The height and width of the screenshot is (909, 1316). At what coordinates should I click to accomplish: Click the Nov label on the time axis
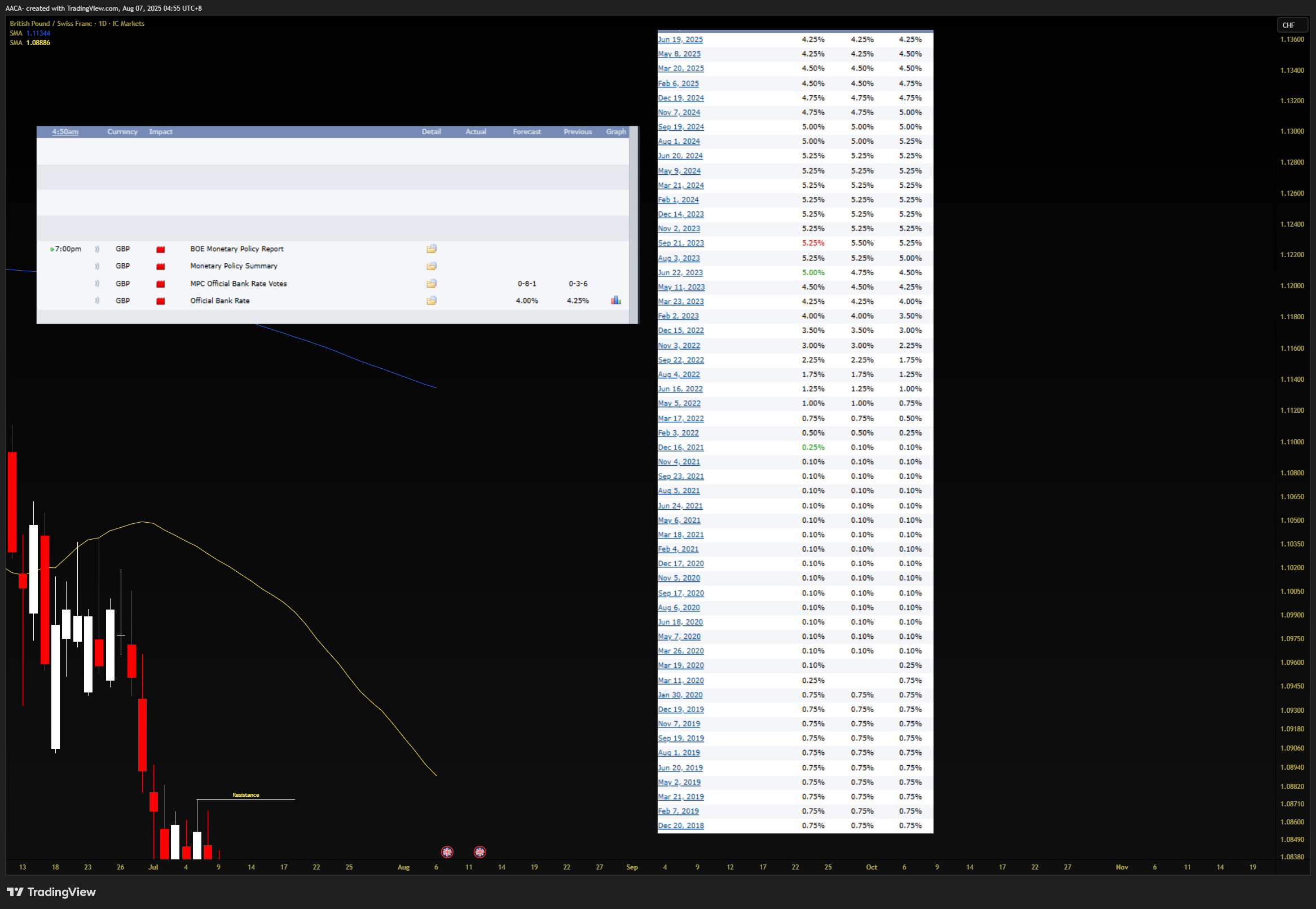[x=1122, y=867]
